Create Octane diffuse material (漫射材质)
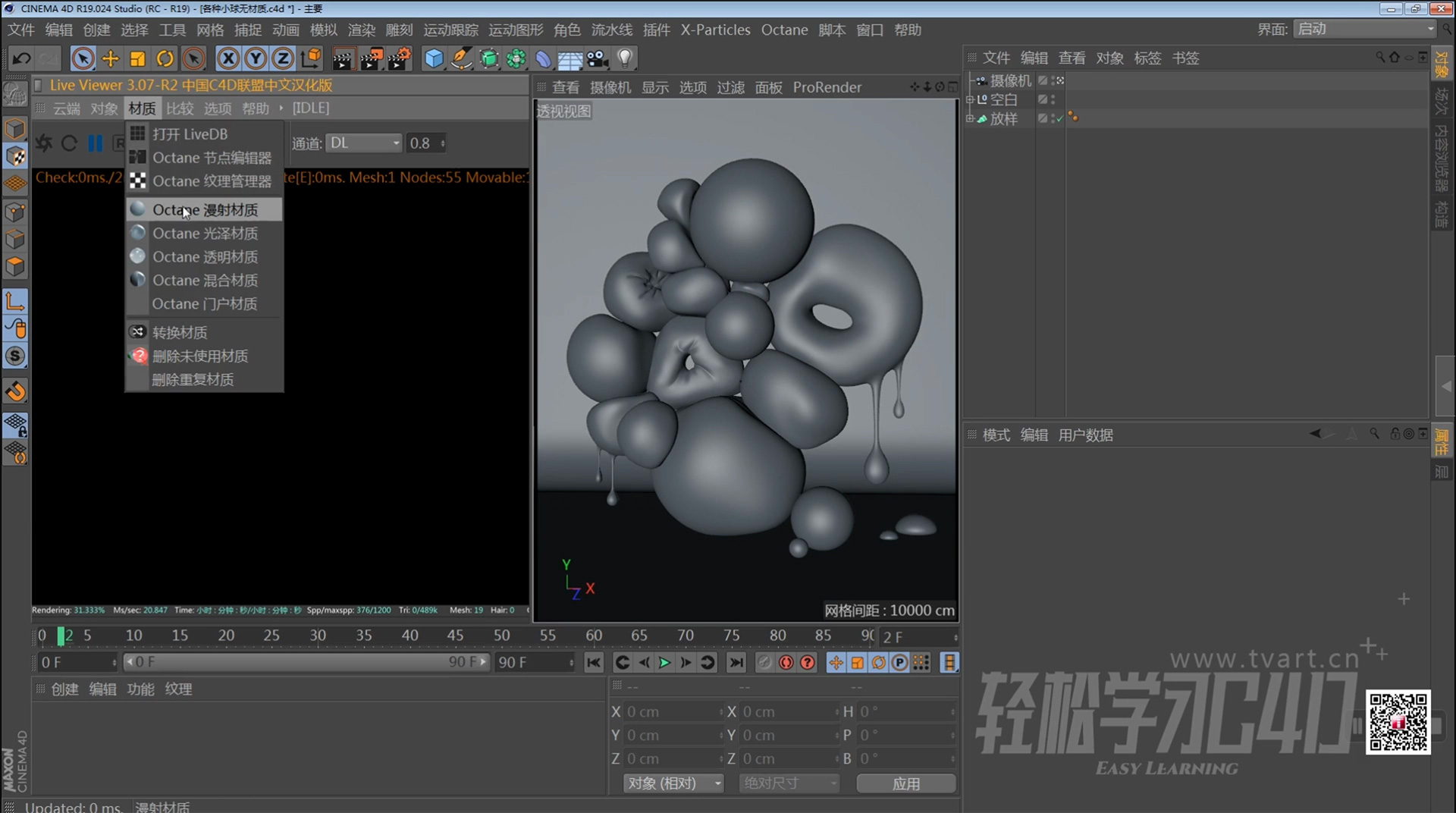The image size is (1456, 813). coord(205,209)
